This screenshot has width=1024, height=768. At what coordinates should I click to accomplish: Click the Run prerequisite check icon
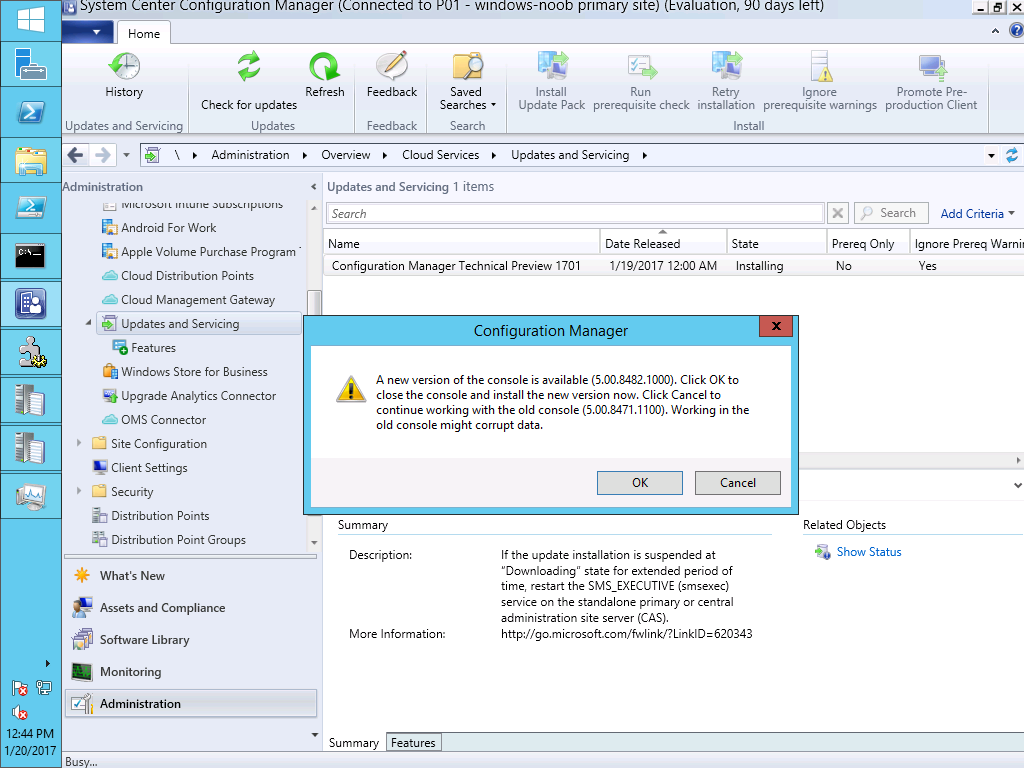tap(641, 67)
